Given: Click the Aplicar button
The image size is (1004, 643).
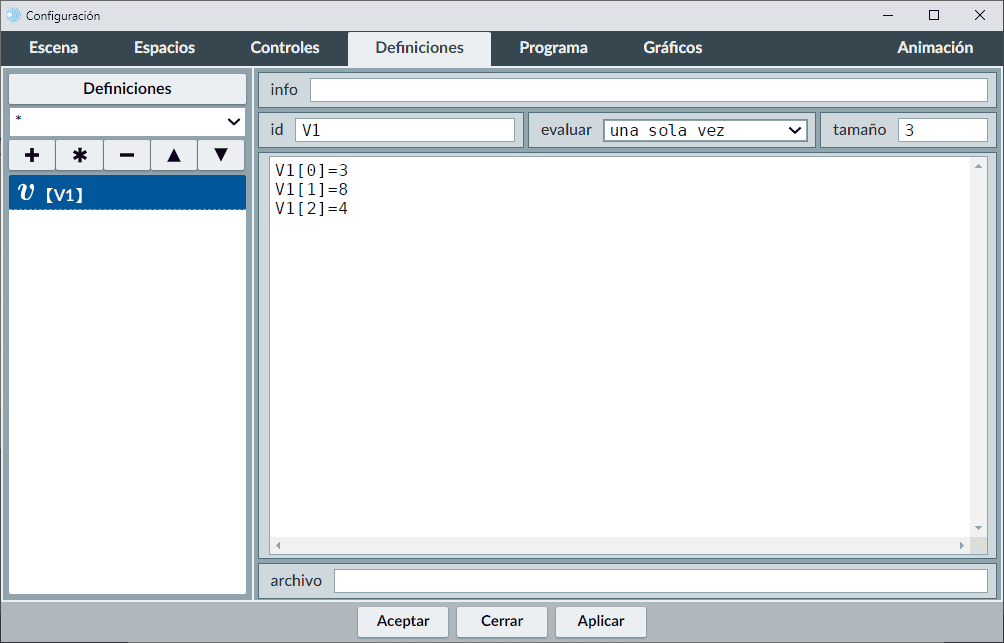Looking at the screenshot, I should (x=601, y=621).
